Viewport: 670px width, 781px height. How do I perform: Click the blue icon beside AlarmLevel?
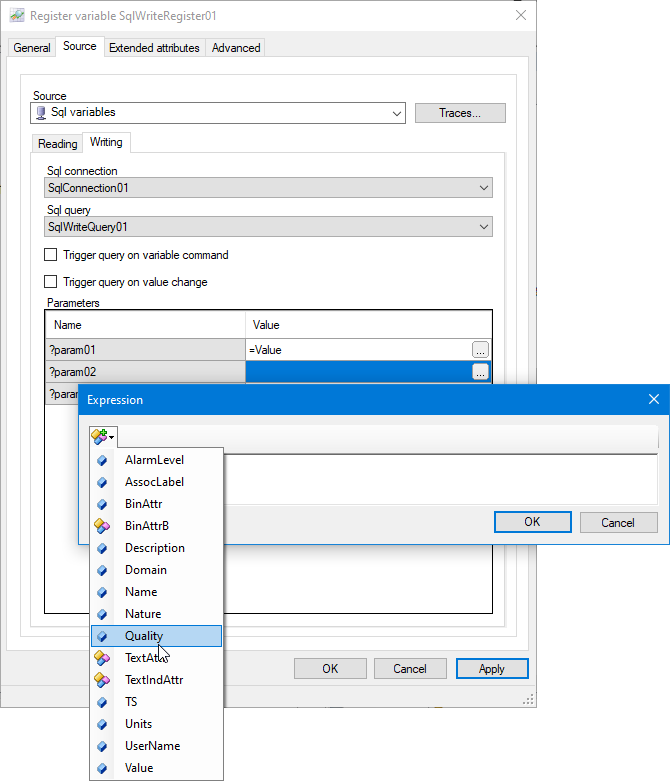[x=102, y=460]
